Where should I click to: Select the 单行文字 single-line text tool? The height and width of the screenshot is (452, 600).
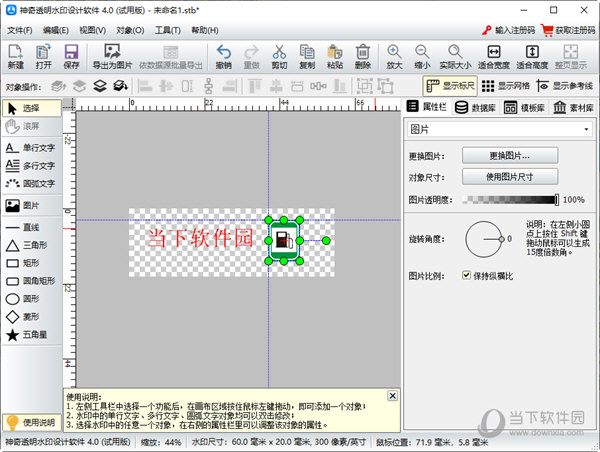(x=31, y=148)
